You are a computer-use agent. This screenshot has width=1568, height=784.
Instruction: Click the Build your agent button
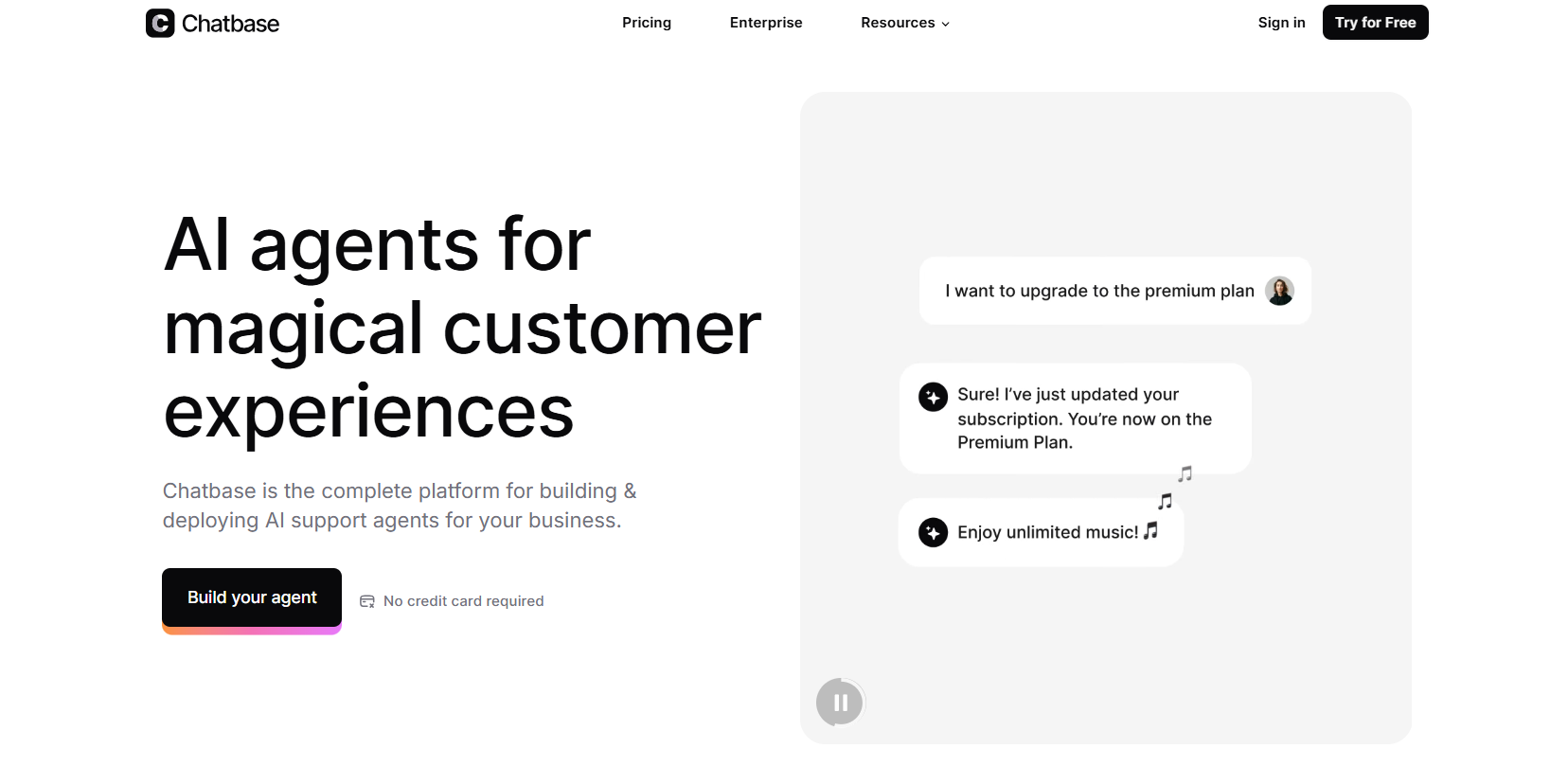pos(252,597)
